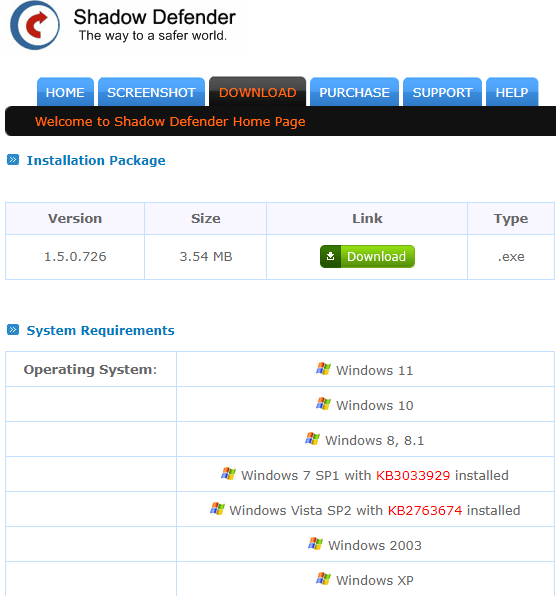The image size is (556, 596).
Task: Click the Windows flag icon beside Windows Vista SP2
Action: tap(217, 509)
